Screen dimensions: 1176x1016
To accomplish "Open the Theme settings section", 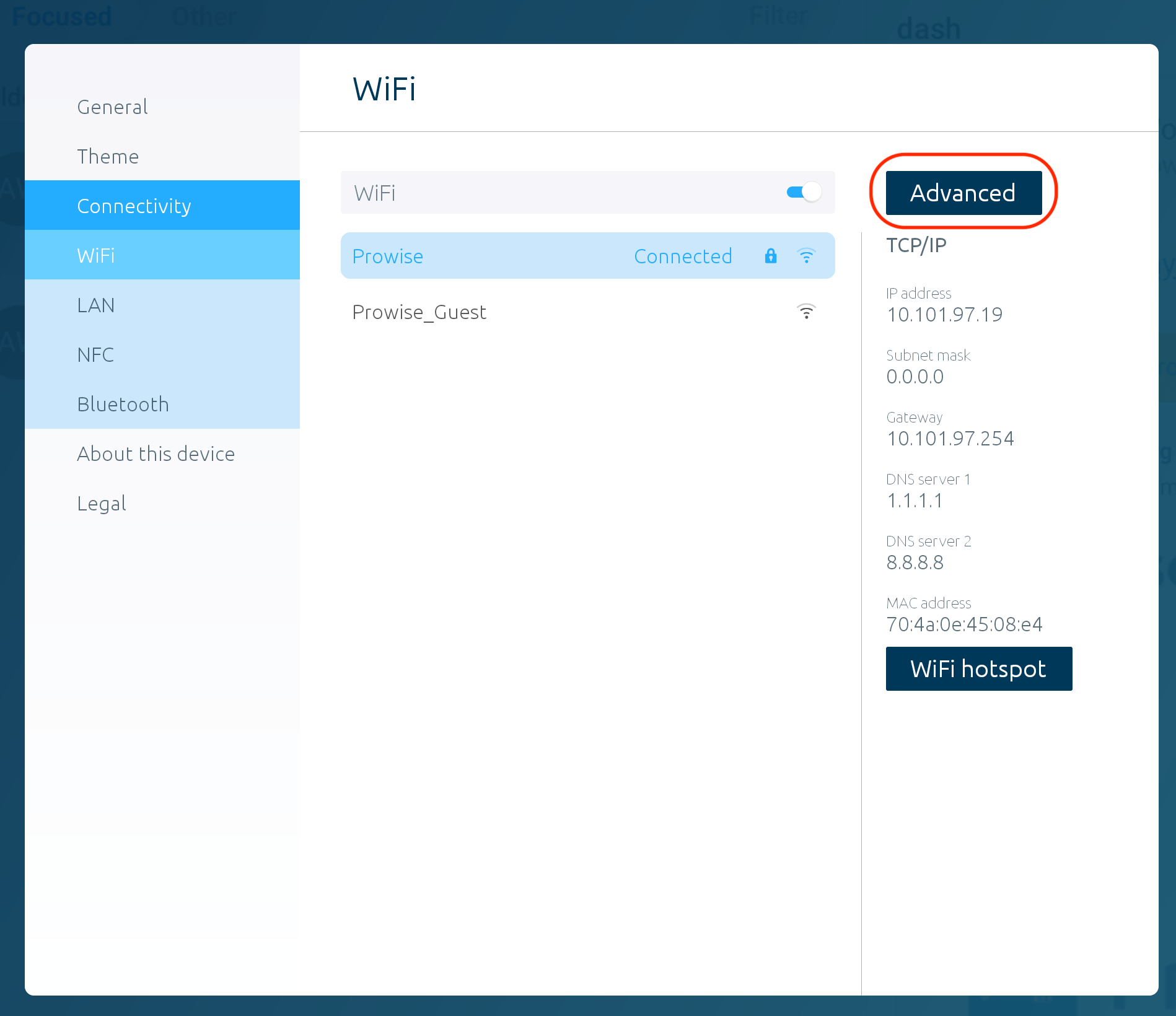I will point(108,156).
